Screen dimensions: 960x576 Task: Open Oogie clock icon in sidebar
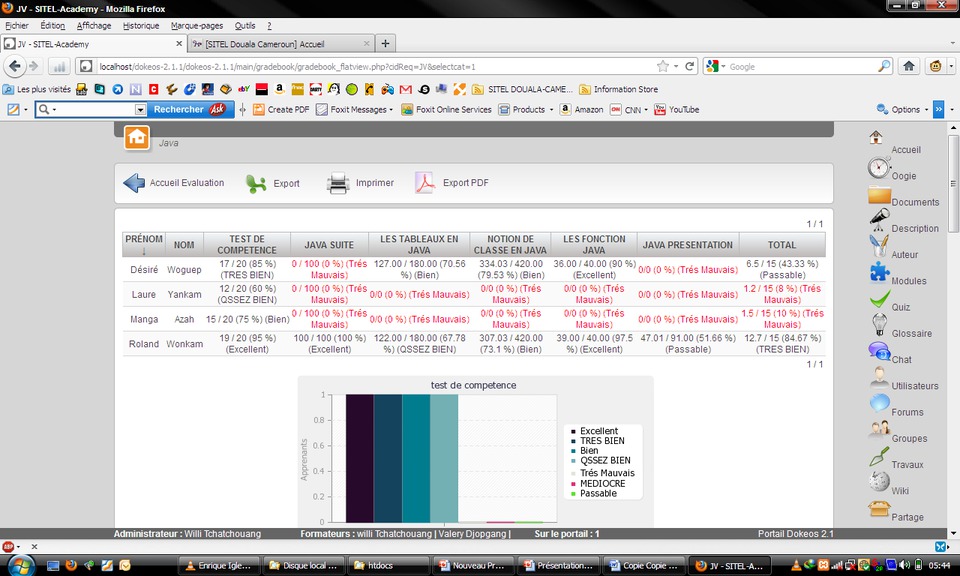(x=879, y=167)
